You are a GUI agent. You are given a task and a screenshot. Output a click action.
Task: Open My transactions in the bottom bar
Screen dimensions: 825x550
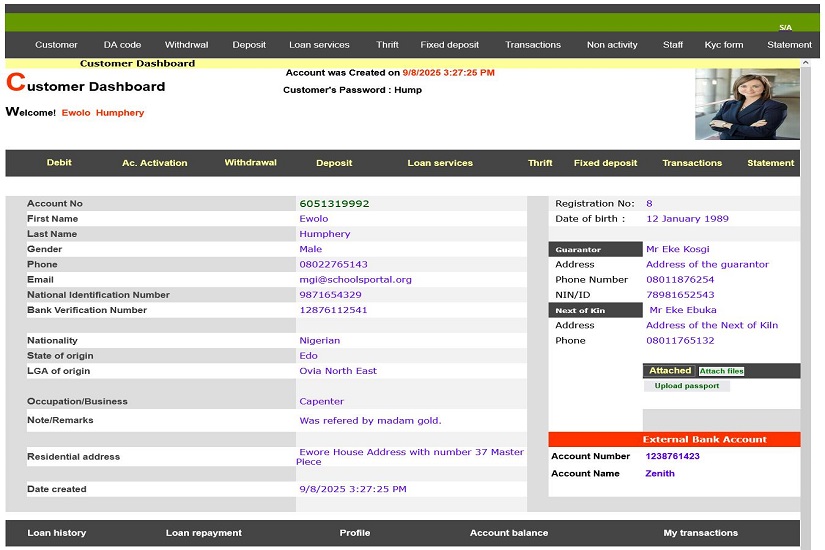coord(700,533)
